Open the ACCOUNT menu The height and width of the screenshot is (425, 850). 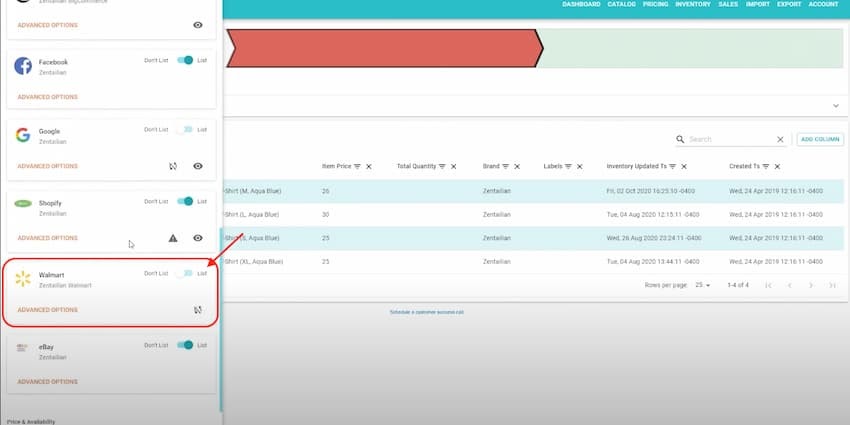[x=823, y=4]
